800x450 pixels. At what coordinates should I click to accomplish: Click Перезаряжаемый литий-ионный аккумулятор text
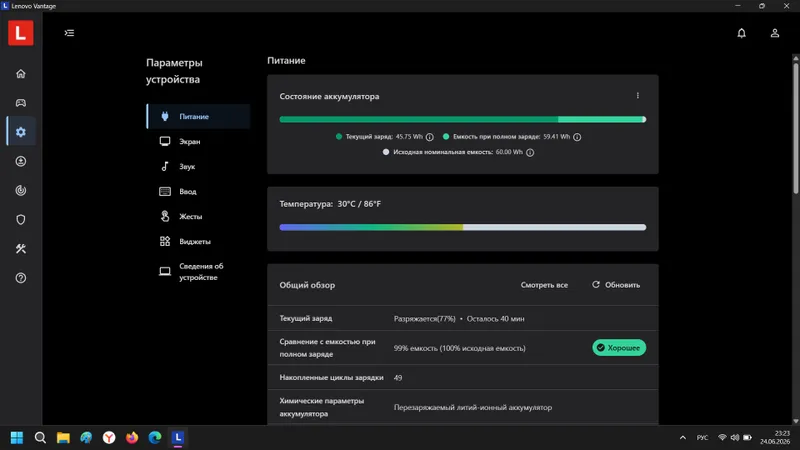[x=472, y=408]
